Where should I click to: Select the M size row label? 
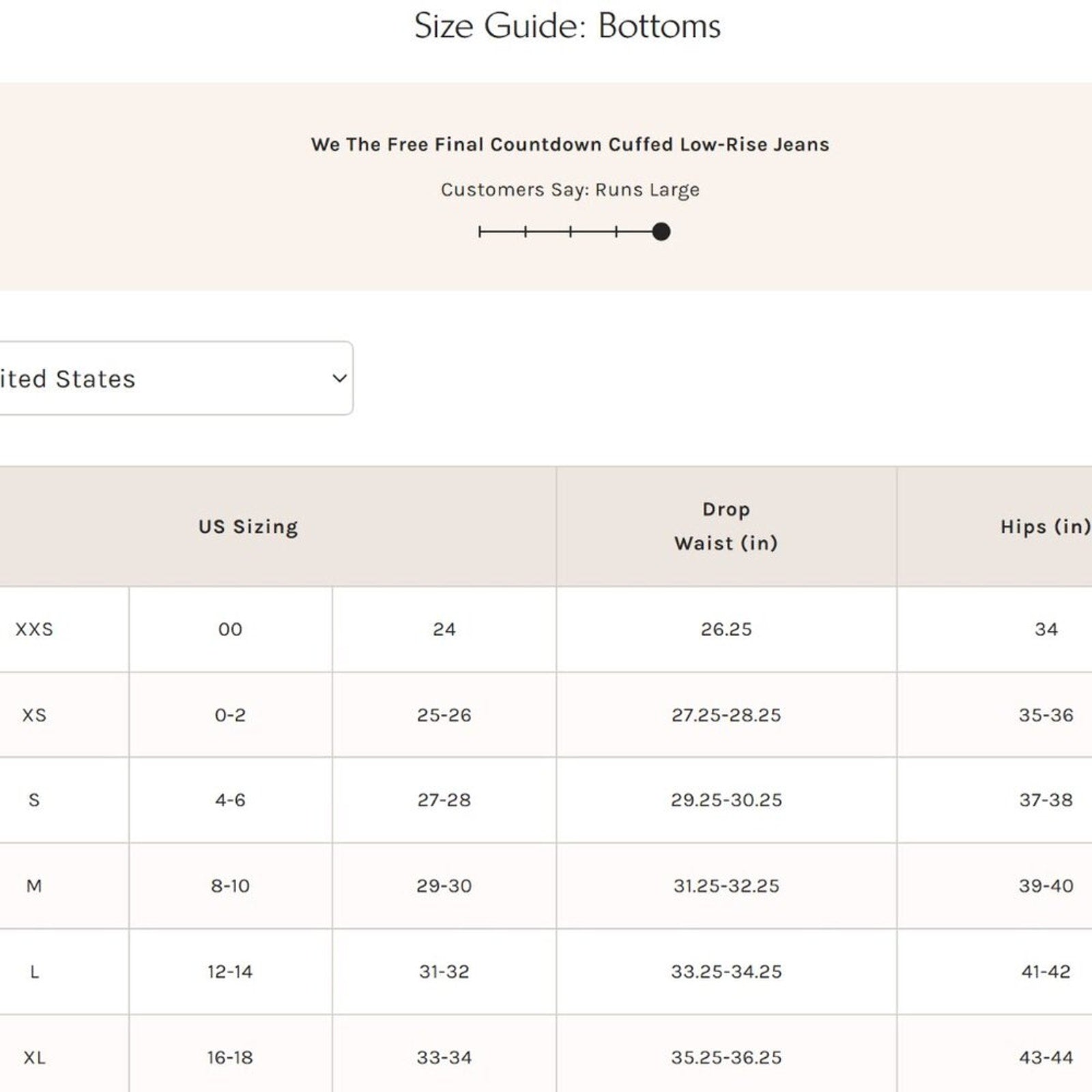coord(34,886)
